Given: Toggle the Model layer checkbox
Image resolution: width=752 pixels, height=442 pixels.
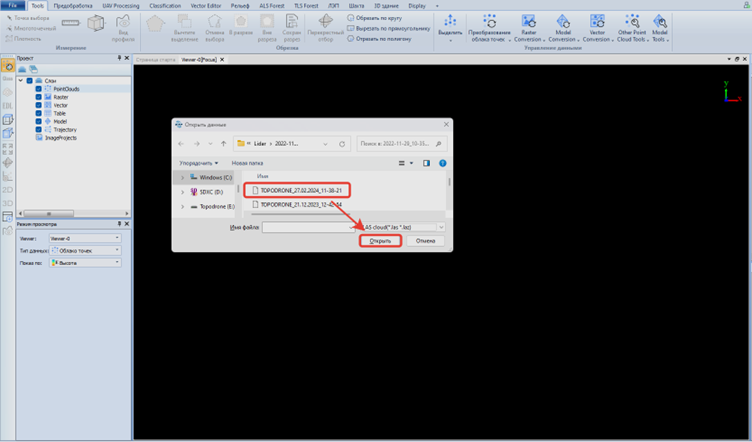Looking at the screenshot, I should (38, 122).
